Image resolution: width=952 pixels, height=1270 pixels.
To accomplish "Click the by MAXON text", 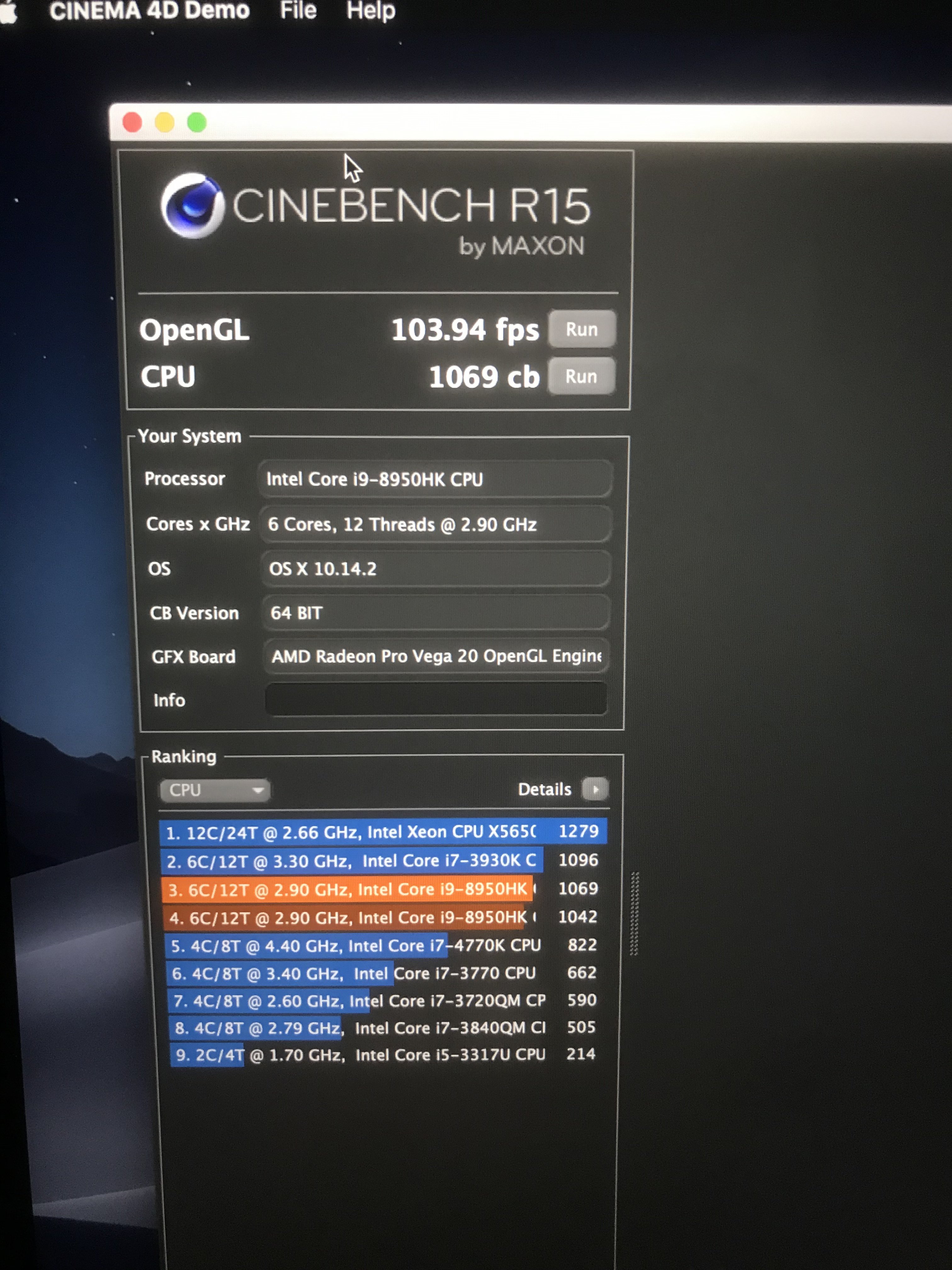I will coord(522,246).
